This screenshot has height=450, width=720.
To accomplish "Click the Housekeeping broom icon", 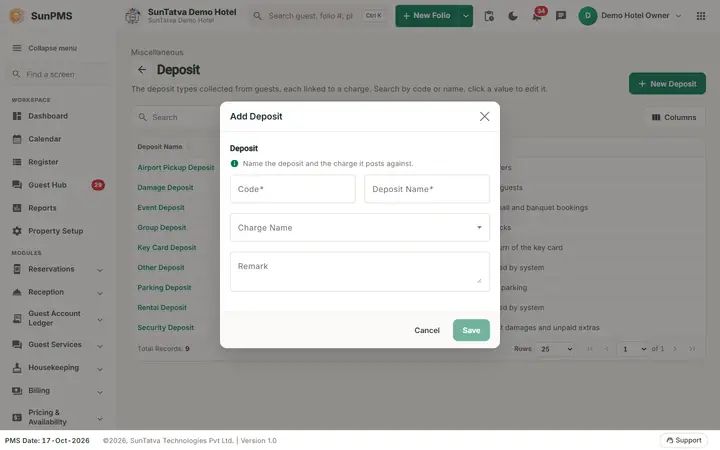I will click(x=17, y=367).
